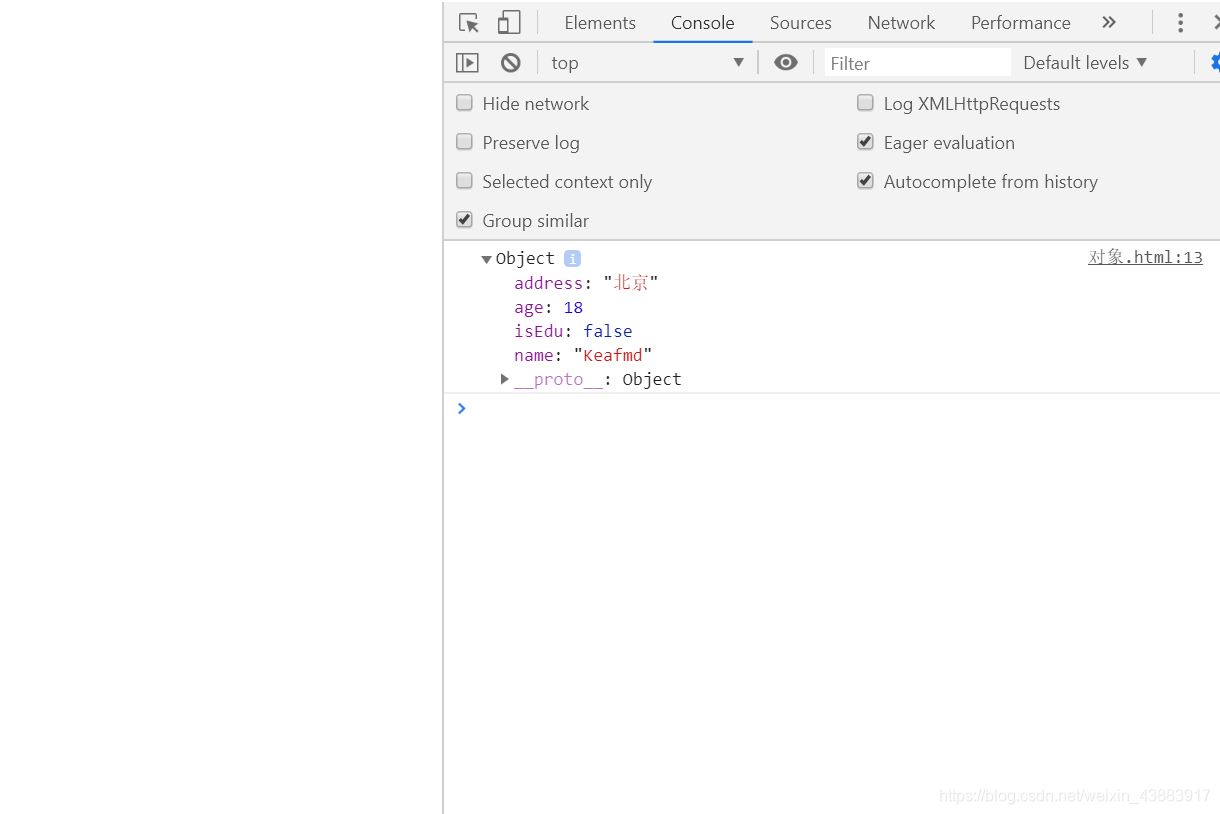Clear the console icon
This screenshot has height=814, width=1220.
511,63
